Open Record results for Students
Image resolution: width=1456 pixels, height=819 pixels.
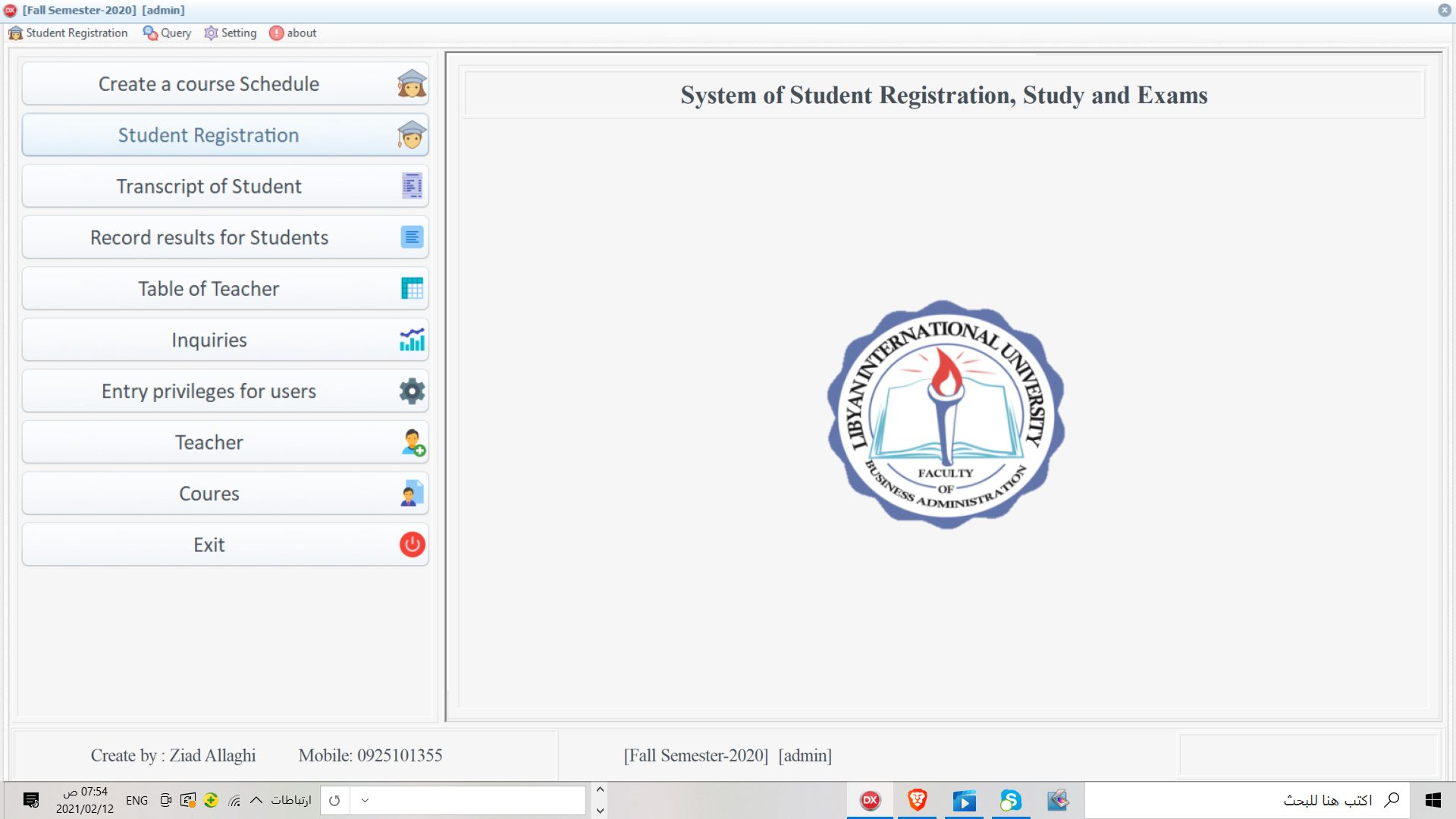coord(225,237)
